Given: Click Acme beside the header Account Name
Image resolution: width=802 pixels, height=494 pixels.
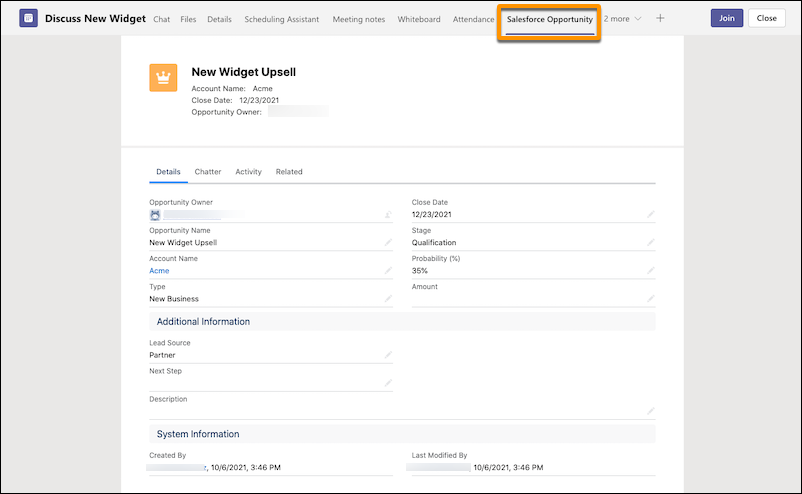Looking at the screenshot, I should pos(262,88).
